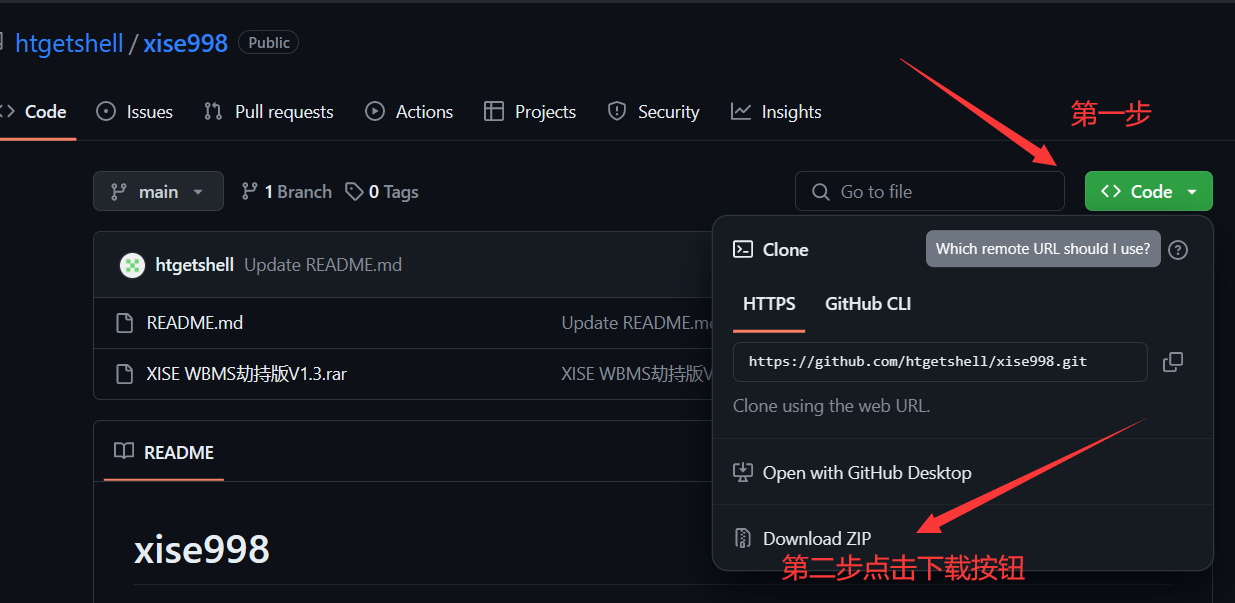Click the Insights graph icon
This screenshot has width=1235, height=603.
(741, 112)
